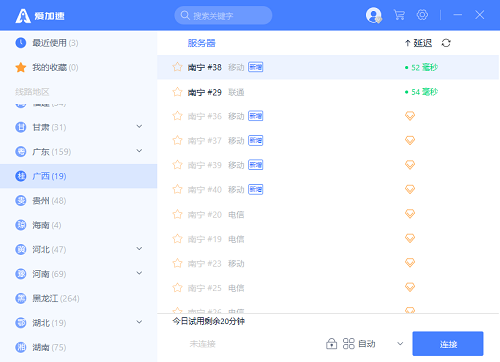
Task: Click the search keyword field
Action: [223, 15]
